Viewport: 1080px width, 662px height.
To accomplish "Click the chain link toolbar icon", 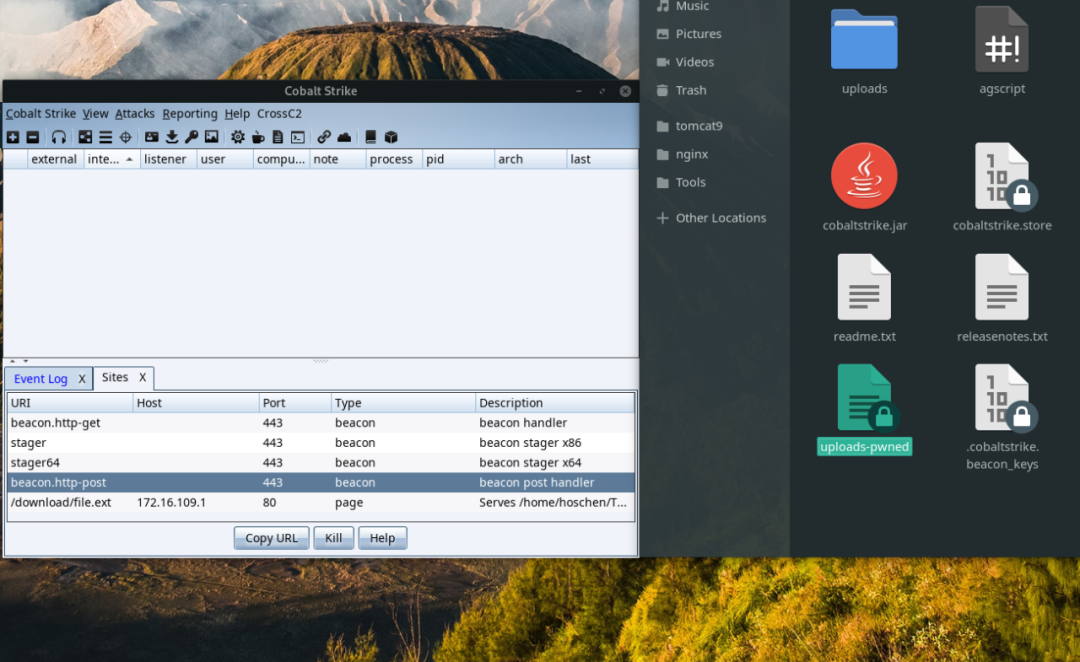I will pyautogui.click(x=324, y=137).
